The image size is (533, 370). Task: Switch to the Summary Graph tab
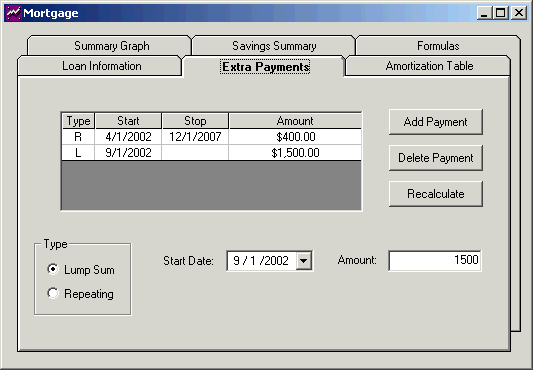click(111, 46)
